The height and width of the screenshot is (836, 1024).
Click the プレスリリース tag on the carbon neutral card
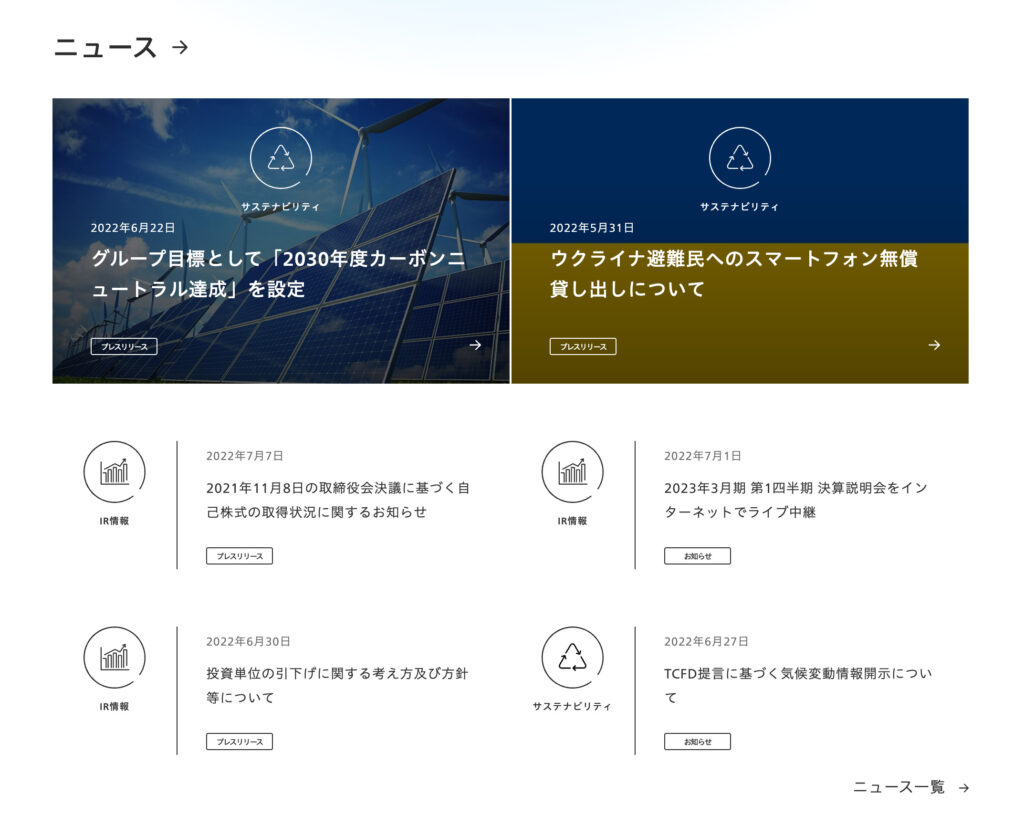(x=124, y=346)
